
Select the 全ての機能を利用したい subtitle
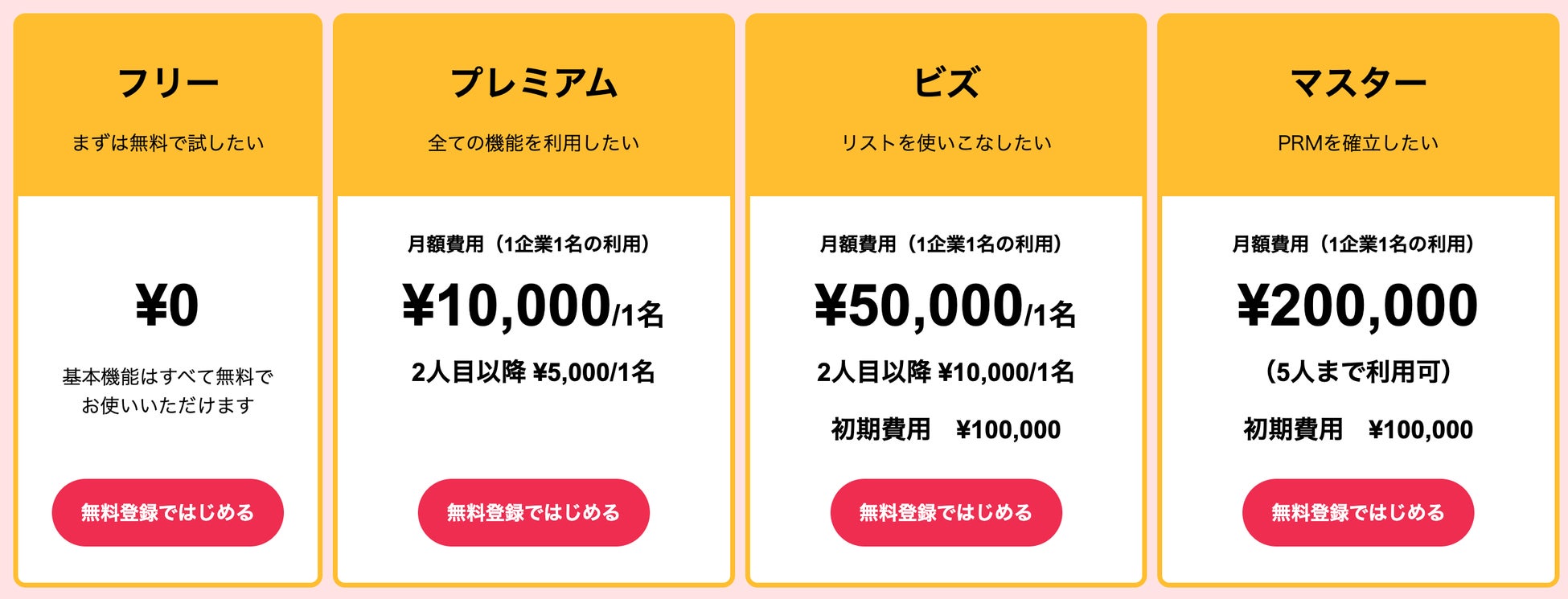click(x=533, y=143)
